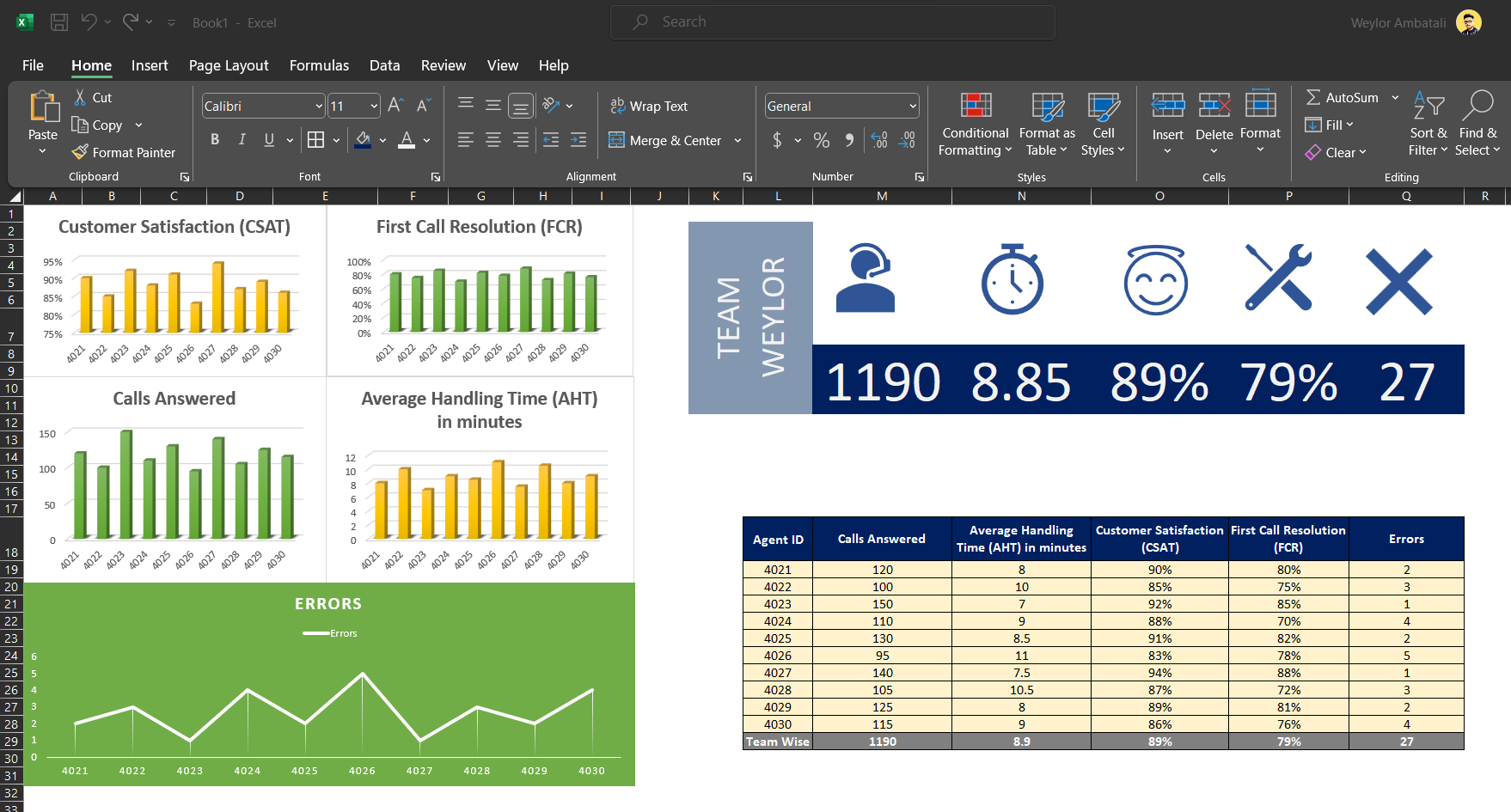
Task: Click Increase Indent icon
Action: point(578,139)
